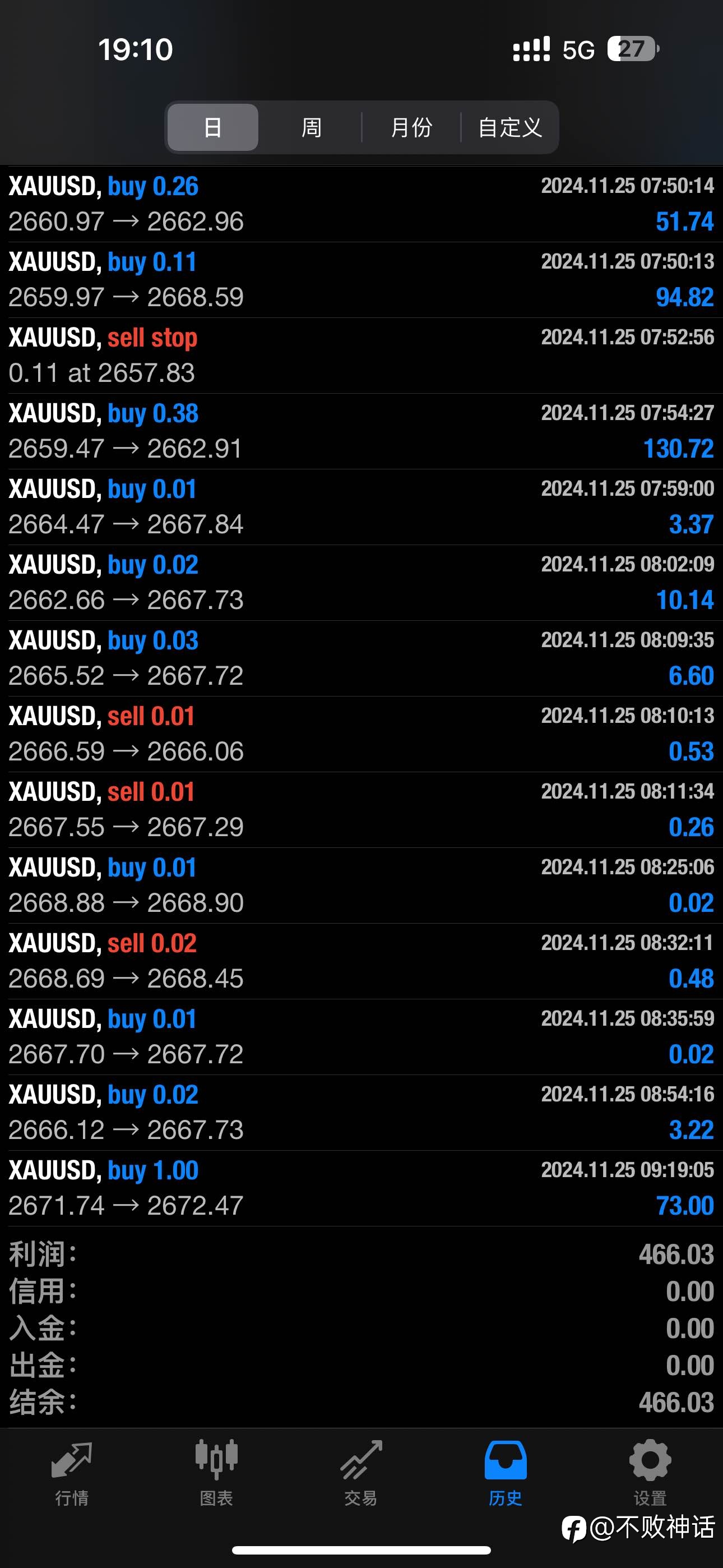Select the 月份 month tab
The height and width of the screenshot is (1568, 723).
[411, 127]
